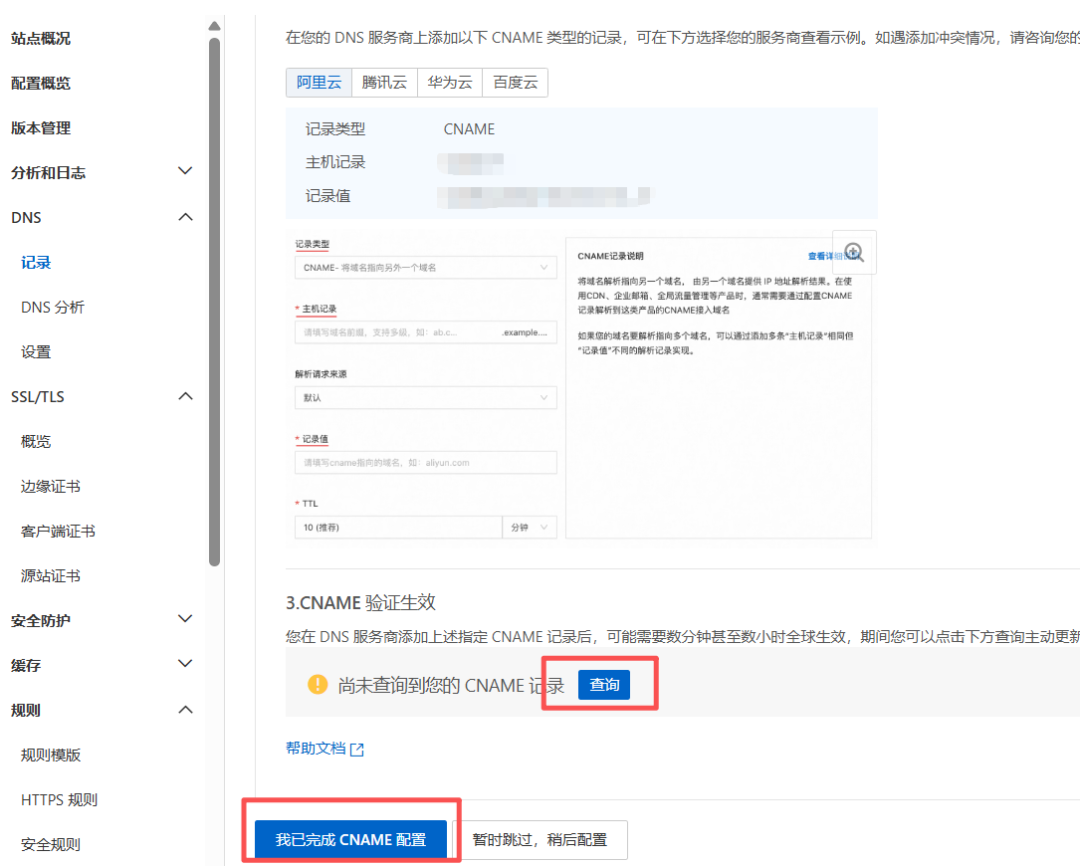Collapse the 规则 sidebar section
Viewport: 1080px width, 866px height.
185,710
